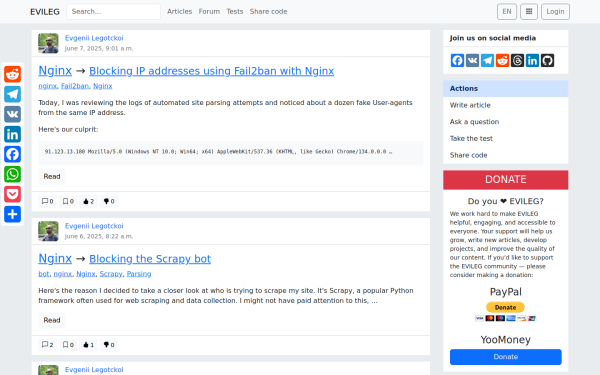
Task: Click the code snippet with IP 91.123.13.180
Action: [231, 153]
